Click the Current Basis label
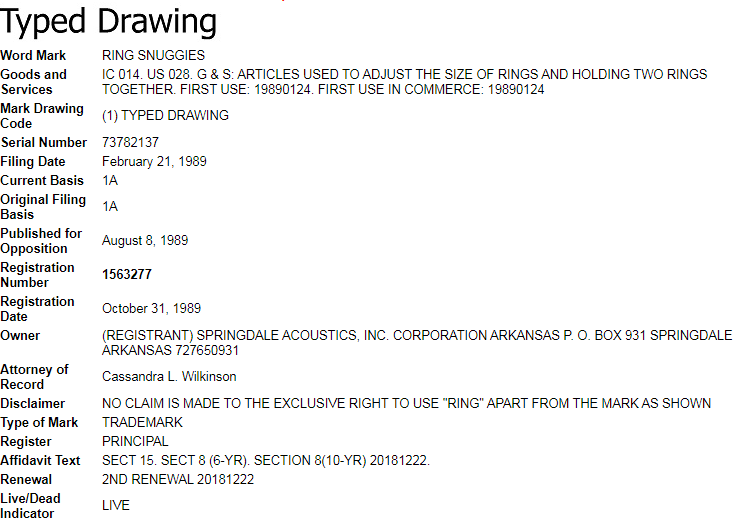The width and height of the screenshot is (739, 524). click(42, 181)
